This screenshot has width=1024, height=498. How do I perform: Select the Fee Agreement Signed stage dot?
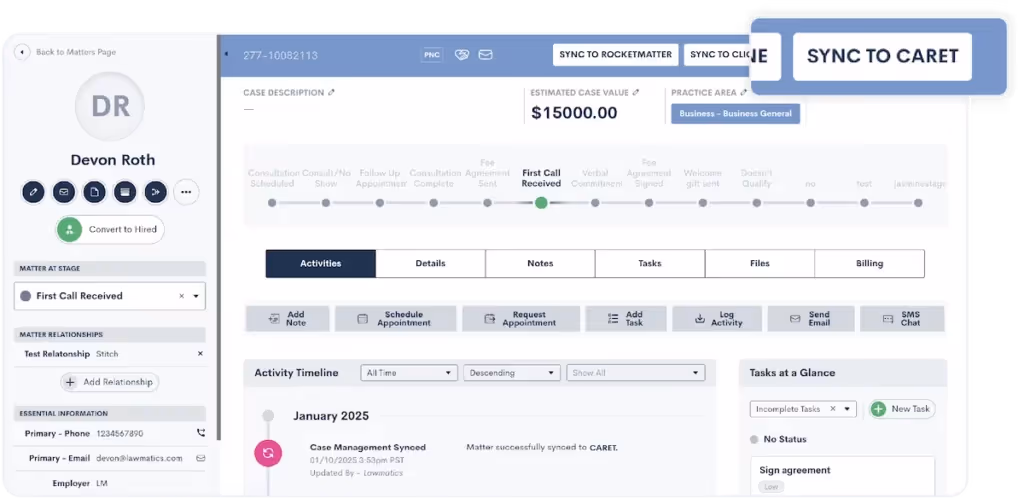(x=648, y=203)
